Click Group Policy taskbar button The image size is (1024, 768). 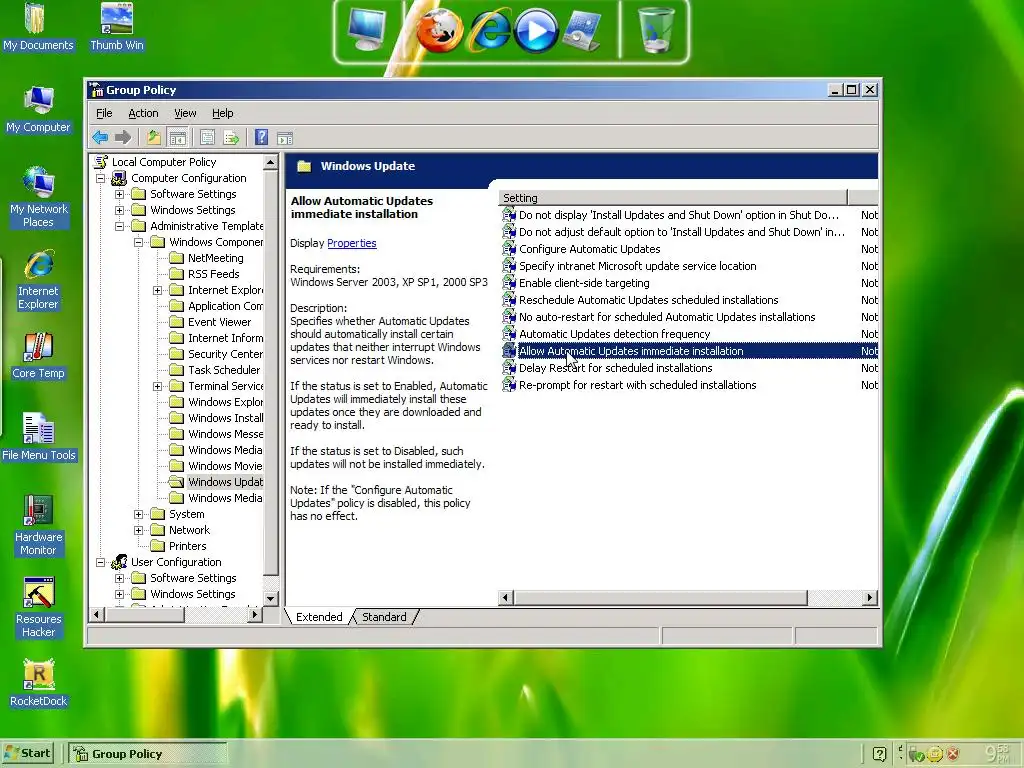[148, 754]
